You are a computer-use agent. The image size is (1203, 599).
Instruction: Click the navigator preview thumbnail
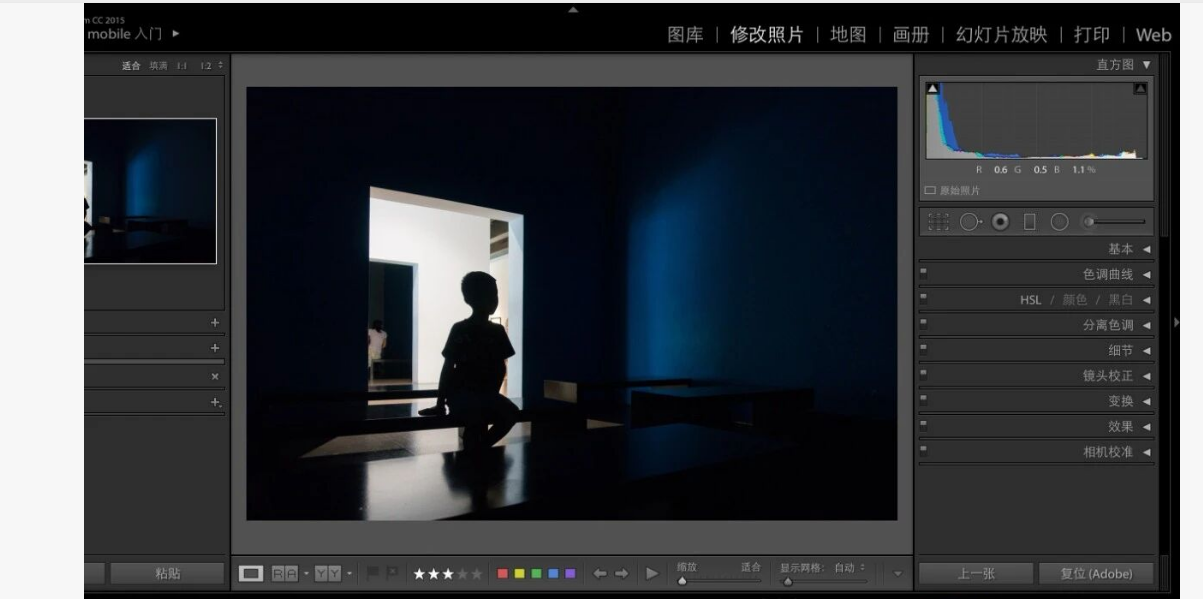coord(150,191)
